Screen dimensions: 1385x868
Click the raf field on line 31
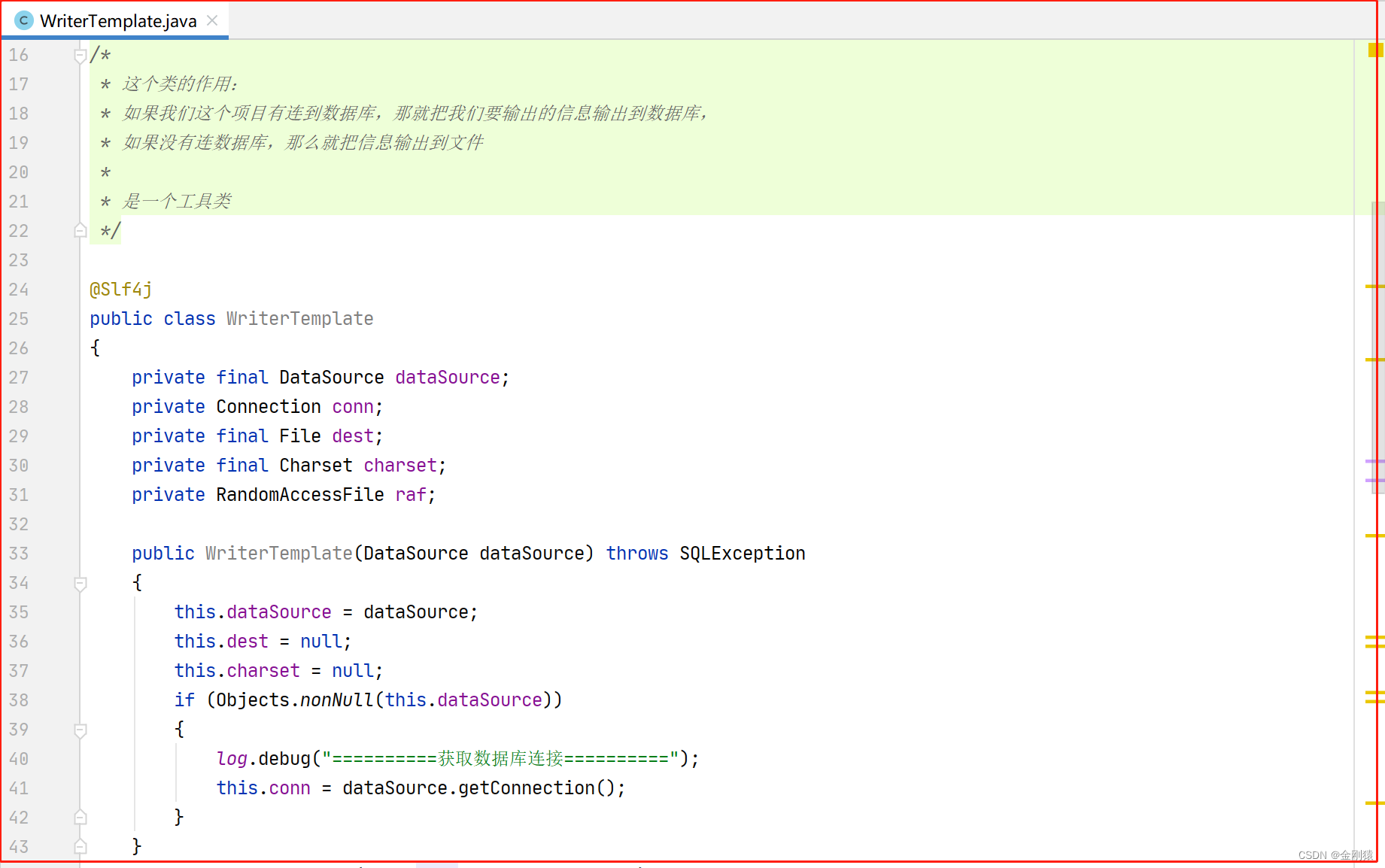[x=411, y=495]
